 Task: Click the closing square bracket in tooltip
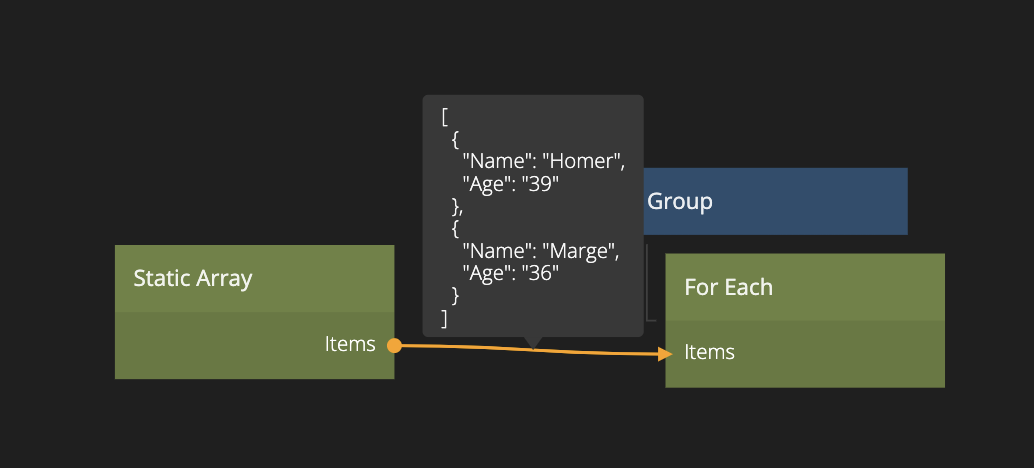(444, 318)
